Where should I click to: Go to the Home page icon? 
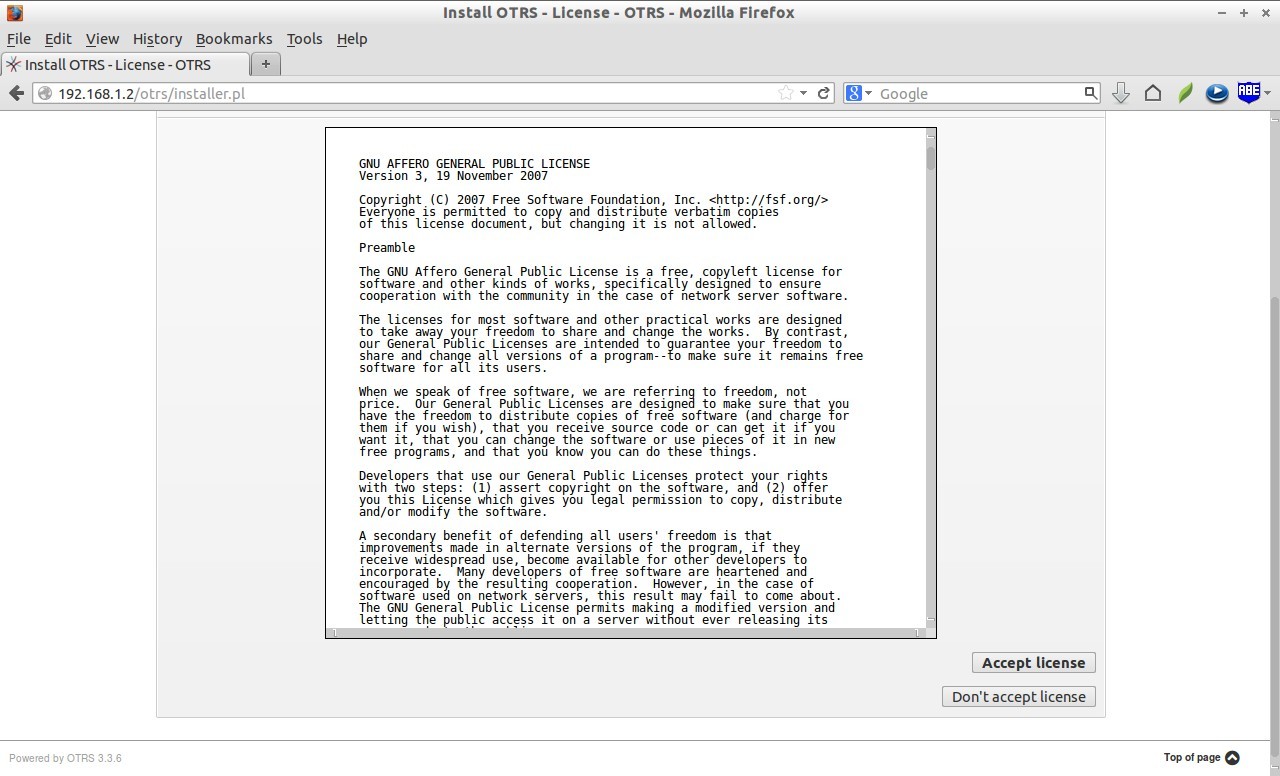(1153, 93)
